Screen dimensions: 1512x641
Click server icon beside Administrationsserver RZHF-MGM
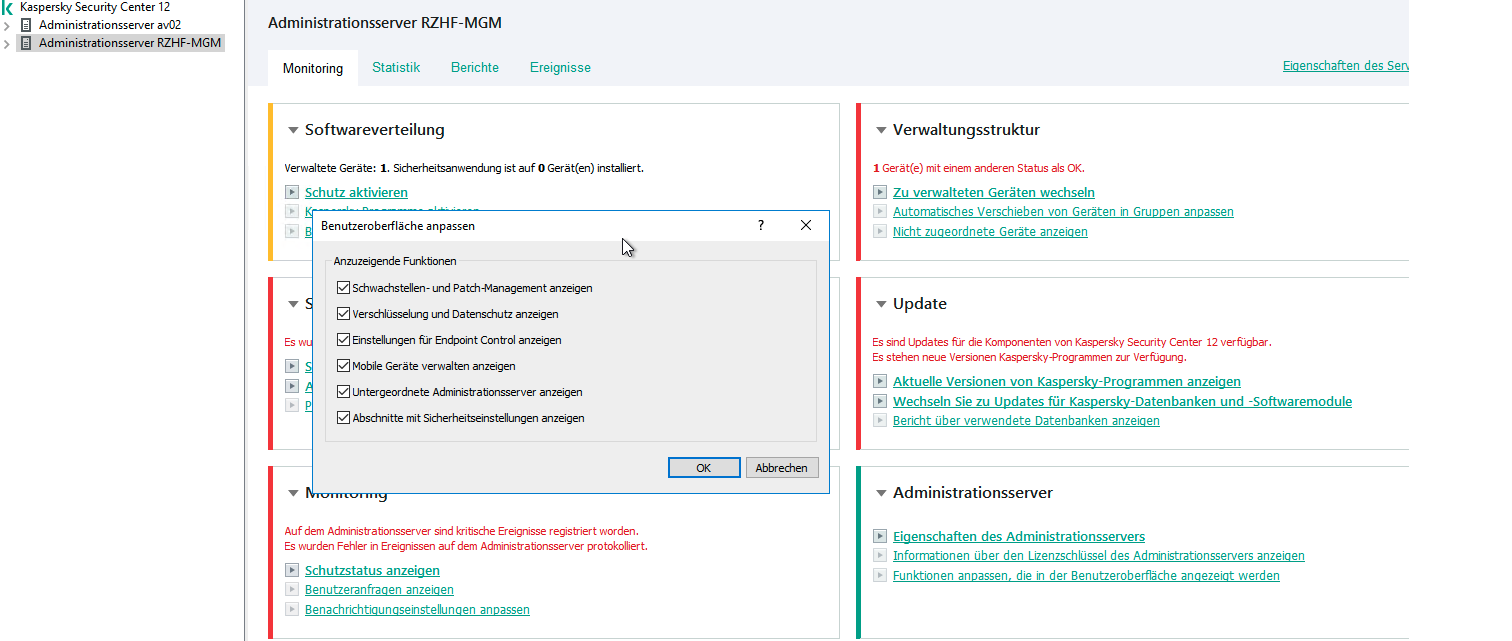click(x=27, y=43)
